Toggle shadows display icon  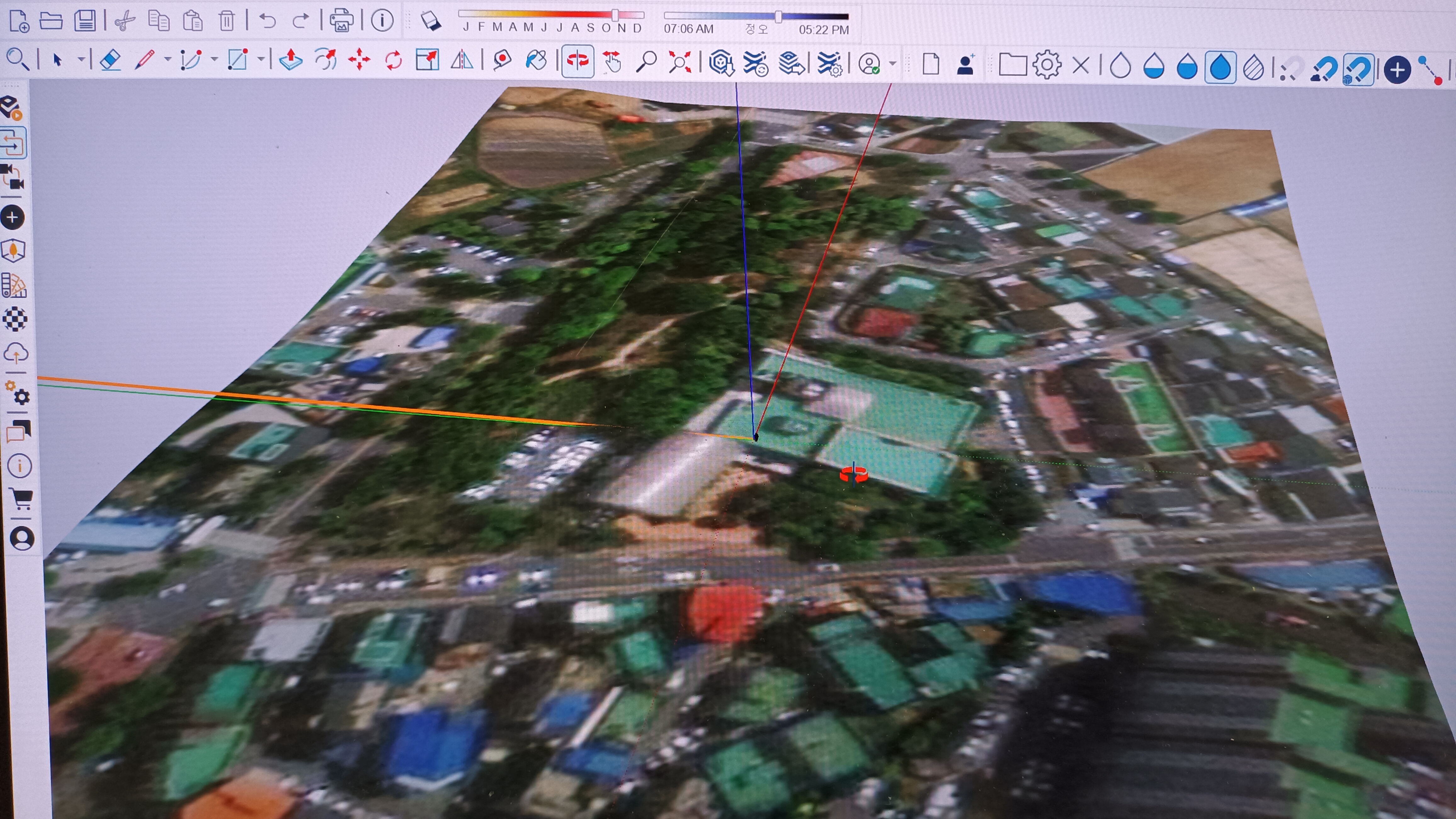point(431,21)
